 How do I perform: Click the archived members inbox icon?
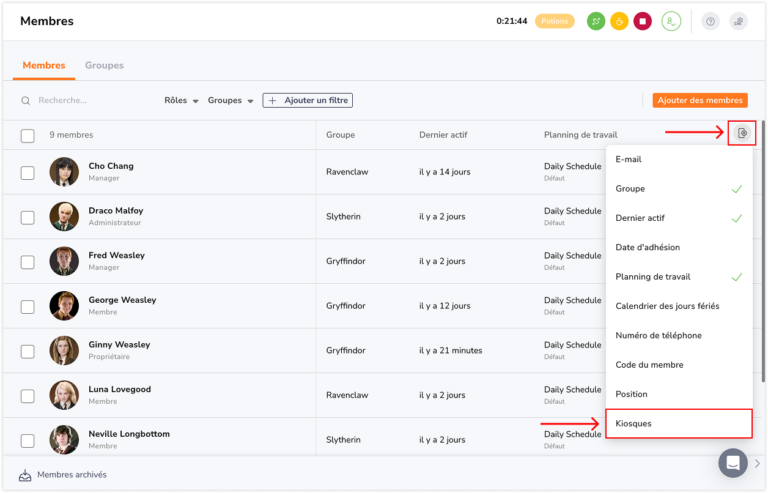25,475
